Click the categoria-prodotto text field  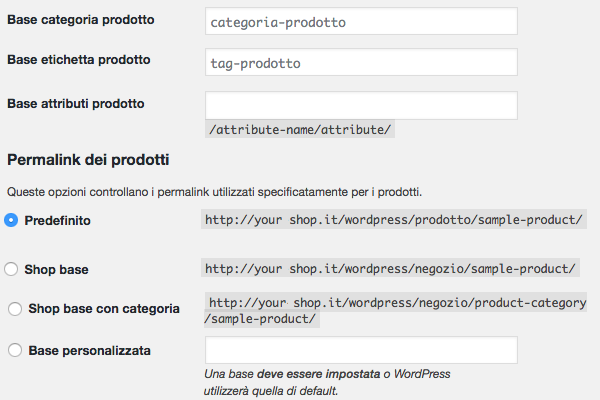(360, 22)
